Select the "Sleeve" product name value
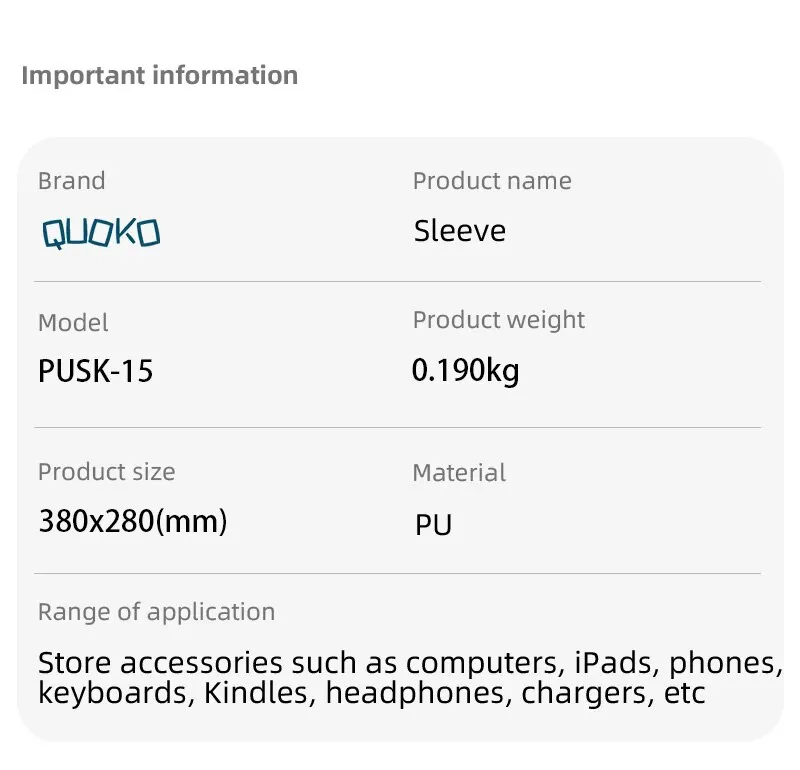Image resolution: width=800 pixels, height=770 pixels. click(460, 231)
